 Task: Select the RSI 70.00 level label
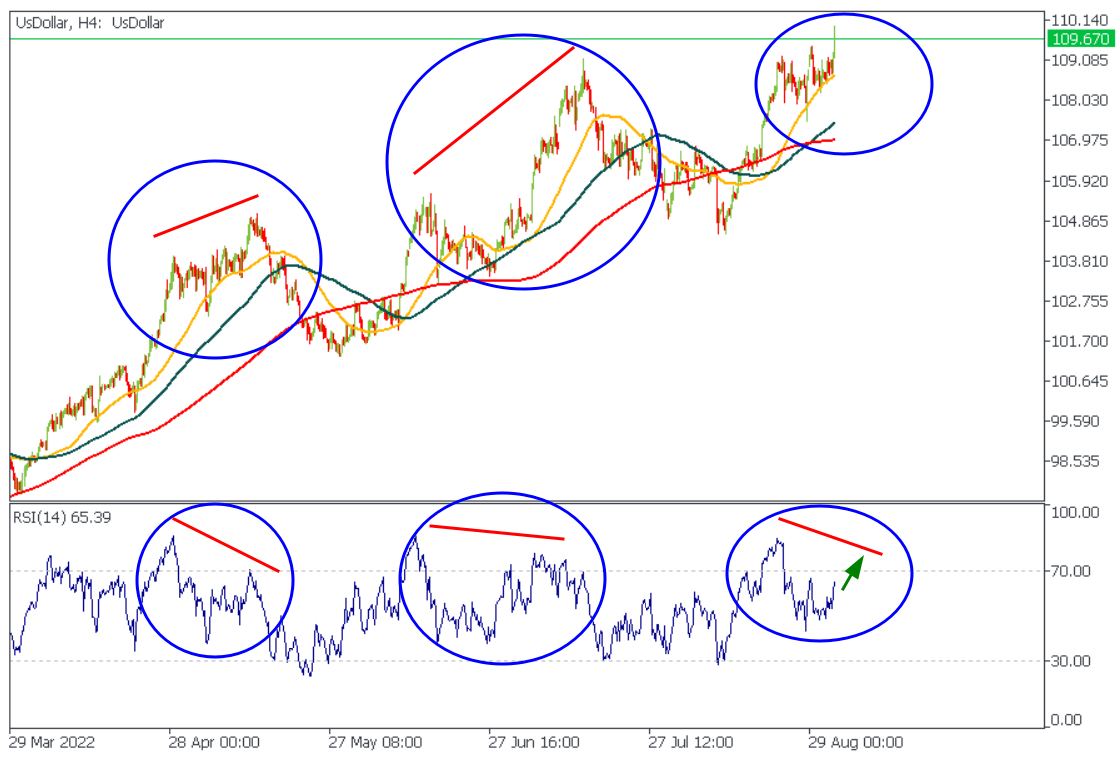point(1070,571)
